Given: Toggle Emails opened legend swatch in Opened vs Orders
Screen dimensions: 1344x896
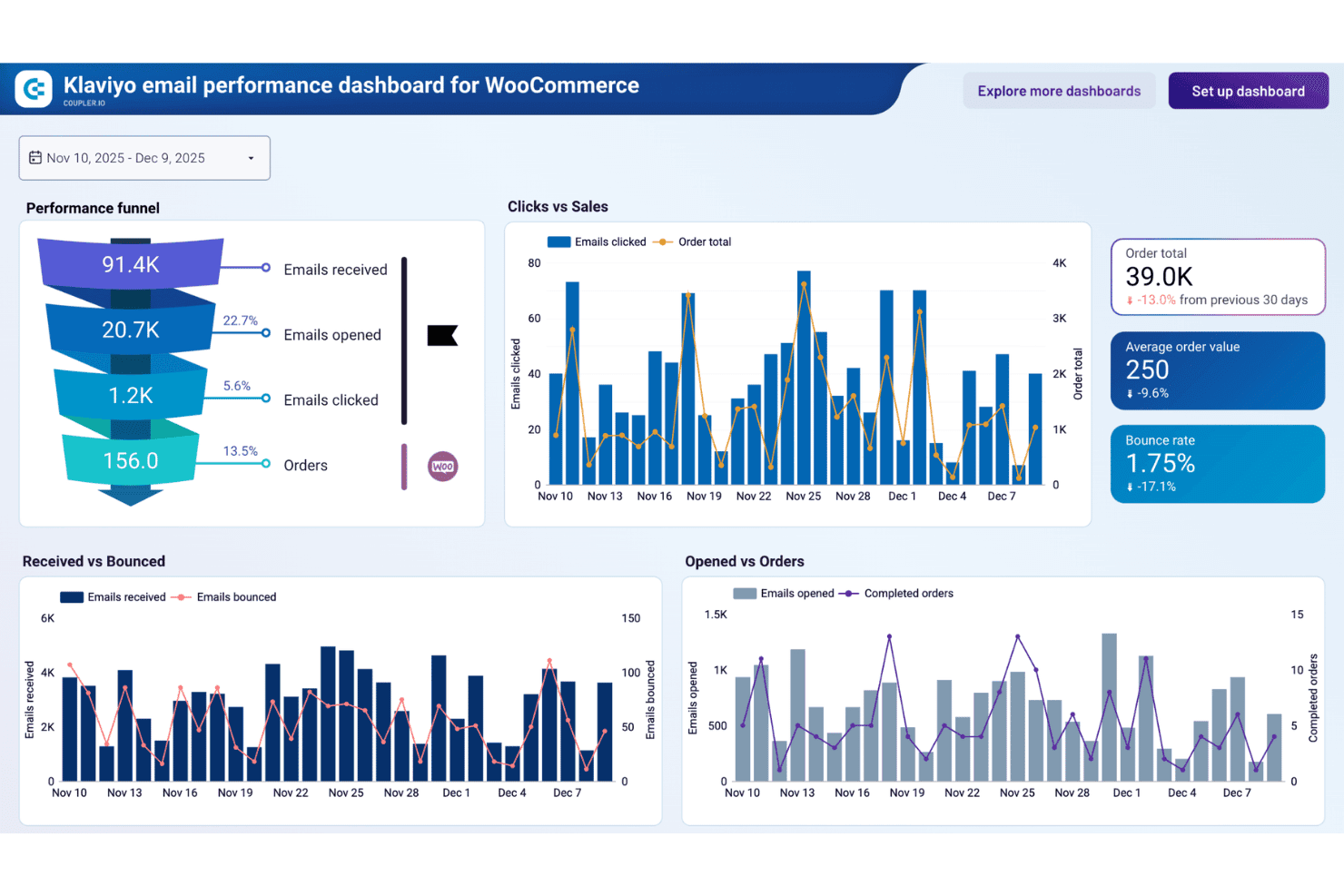Looking at the screenshot, I should pos(745,594).
